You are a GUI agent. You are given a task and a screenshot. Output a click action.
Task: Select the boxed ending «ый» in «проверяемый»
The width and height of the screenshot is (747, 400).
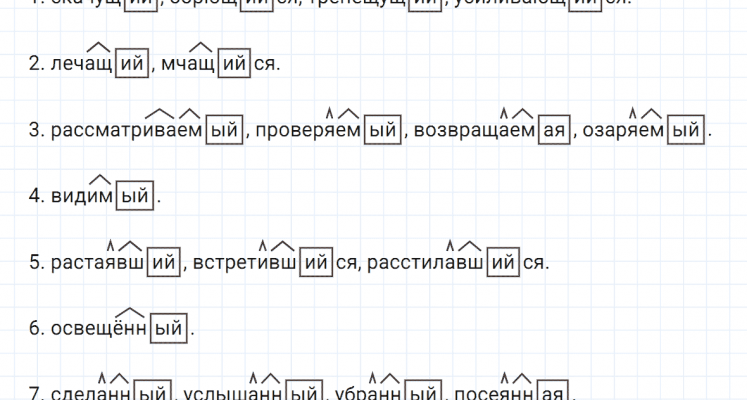tap(382, 132)
